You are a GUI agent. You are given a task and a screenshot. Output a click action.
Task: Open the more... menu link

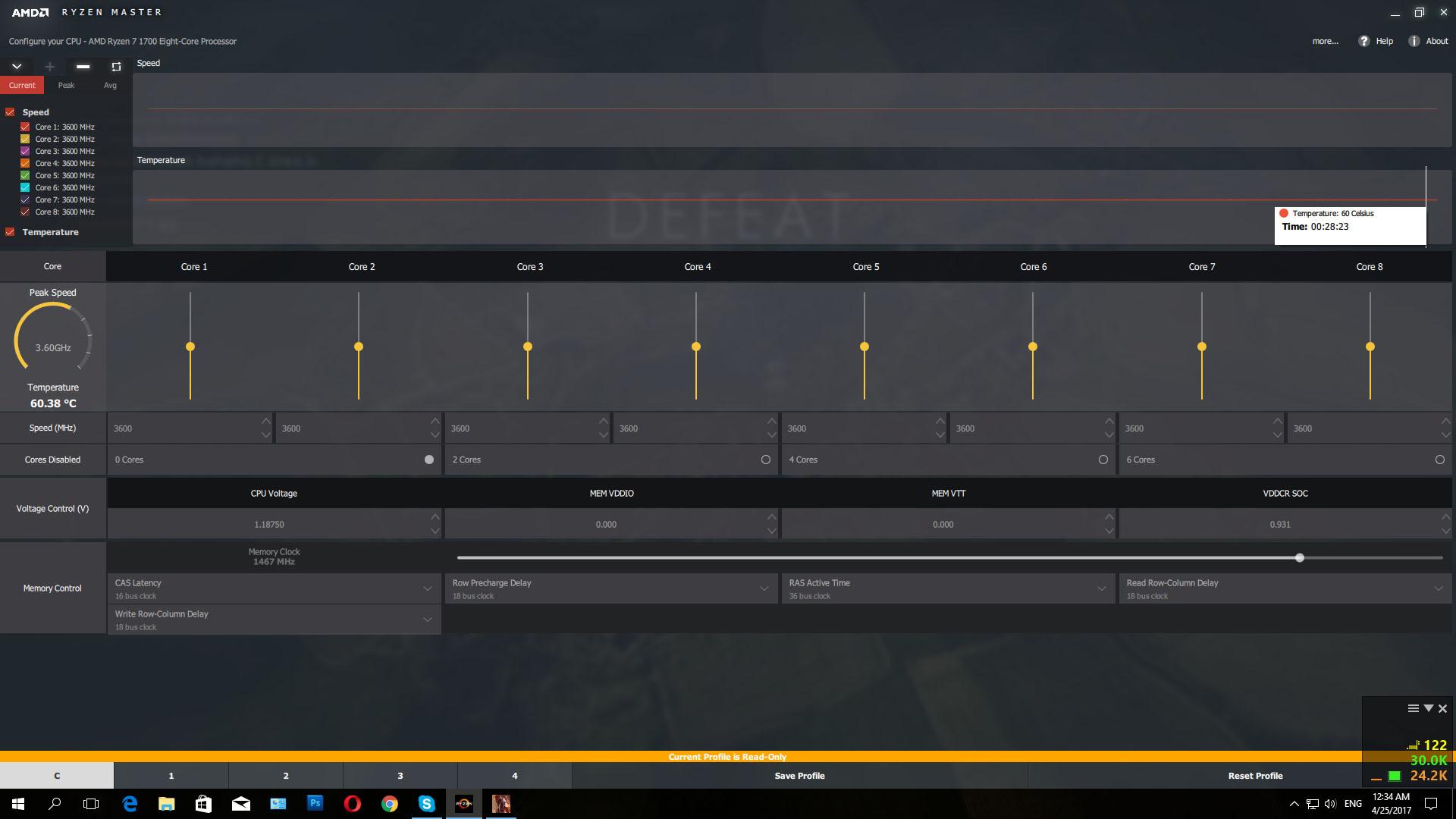click(x=1325, y=41)
